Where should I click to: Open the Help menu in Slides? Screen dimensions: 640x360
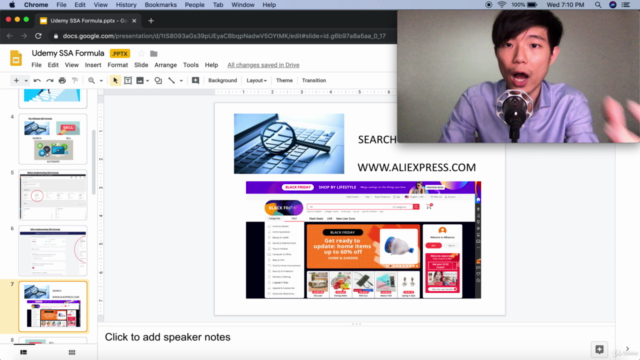pyautogui.click(x=211, y=65)
